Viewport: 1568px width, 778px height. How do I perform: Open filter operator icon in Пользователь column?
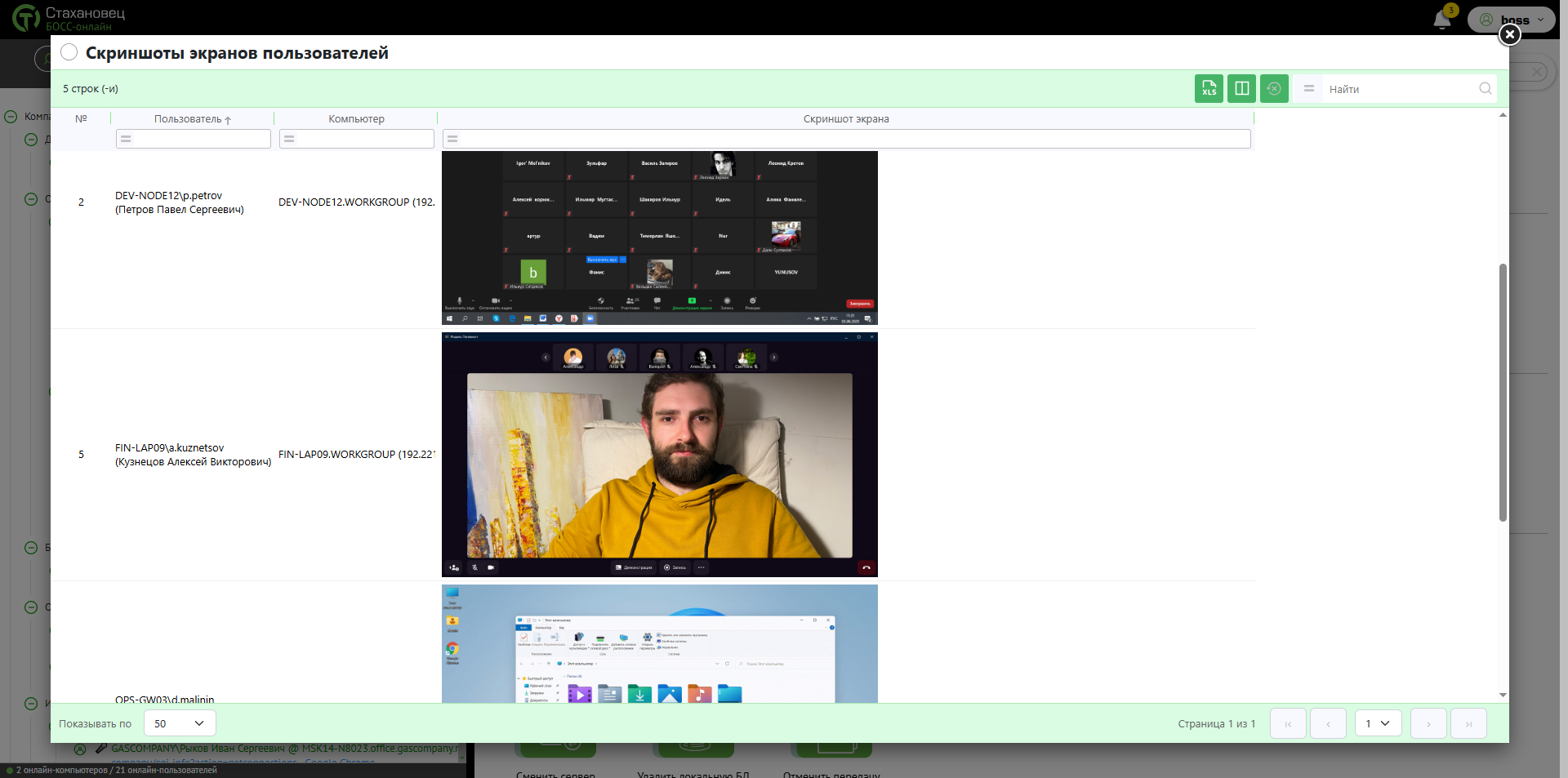(126, 140)
